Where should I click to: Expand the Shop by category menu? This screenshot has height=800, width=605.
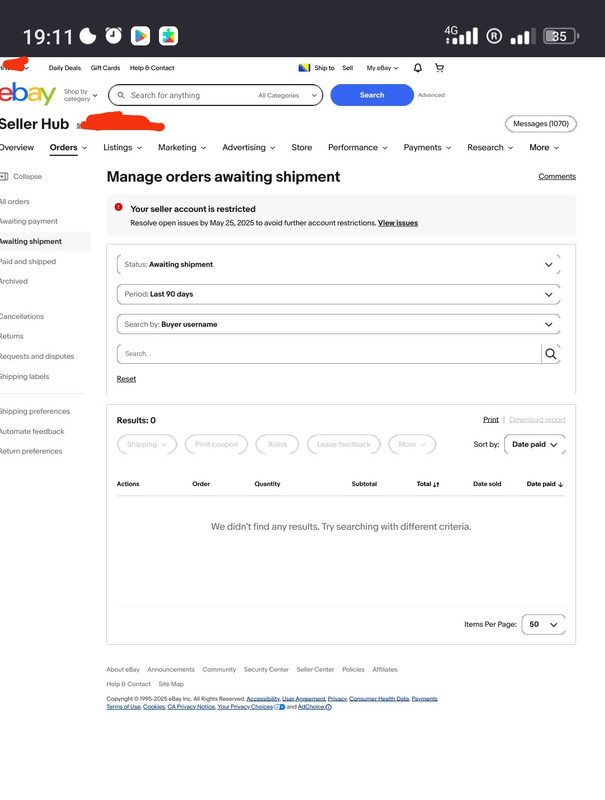tap(81, 95)
